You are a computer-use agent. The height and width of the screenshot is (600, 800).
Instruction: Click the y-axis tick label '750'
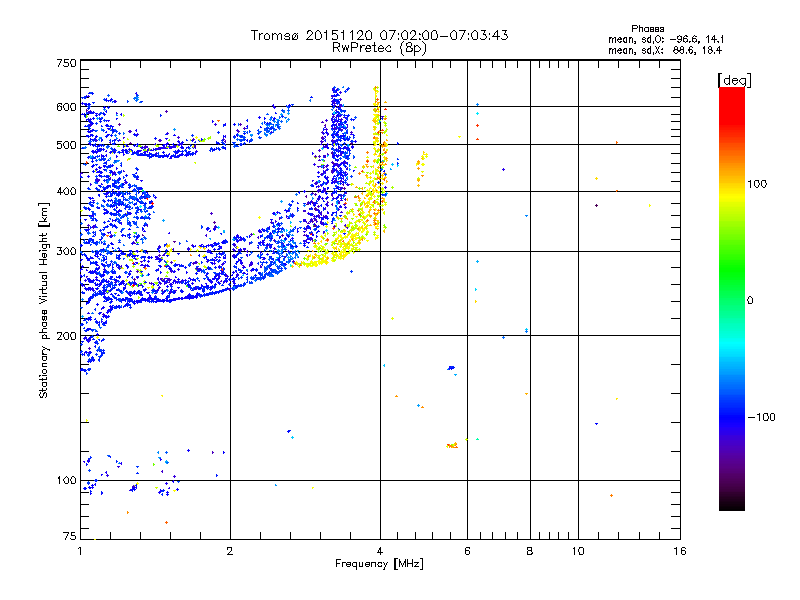[x=66, y=63]
